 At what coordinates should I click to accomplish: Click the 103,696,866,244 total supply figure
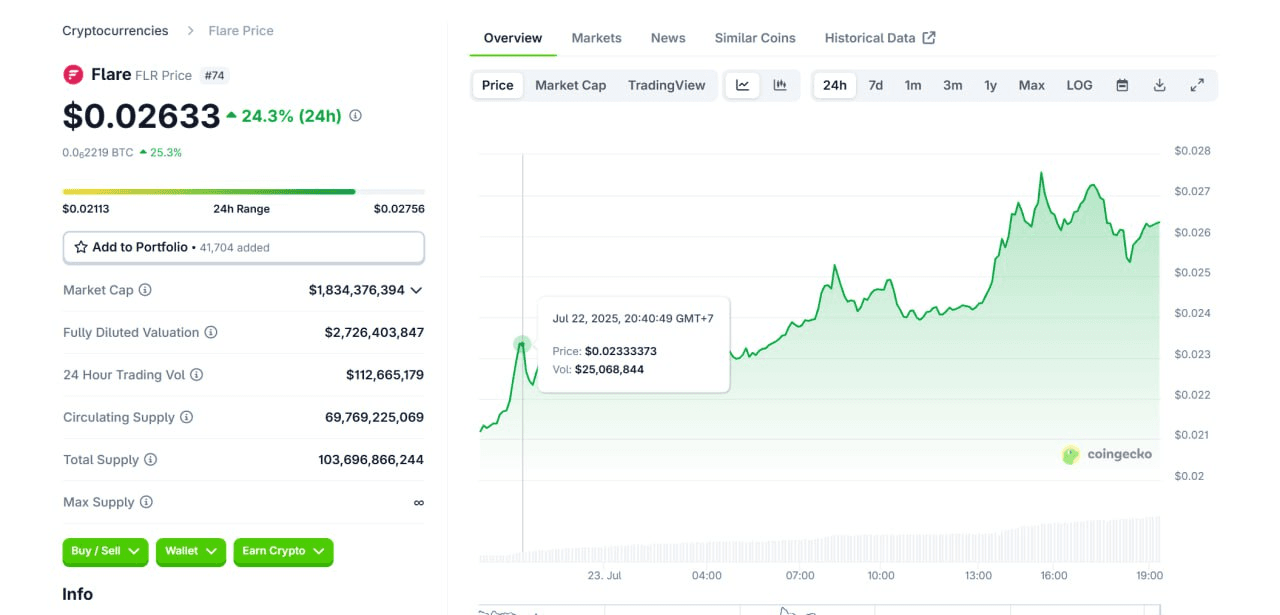click(x=371, y=460)
